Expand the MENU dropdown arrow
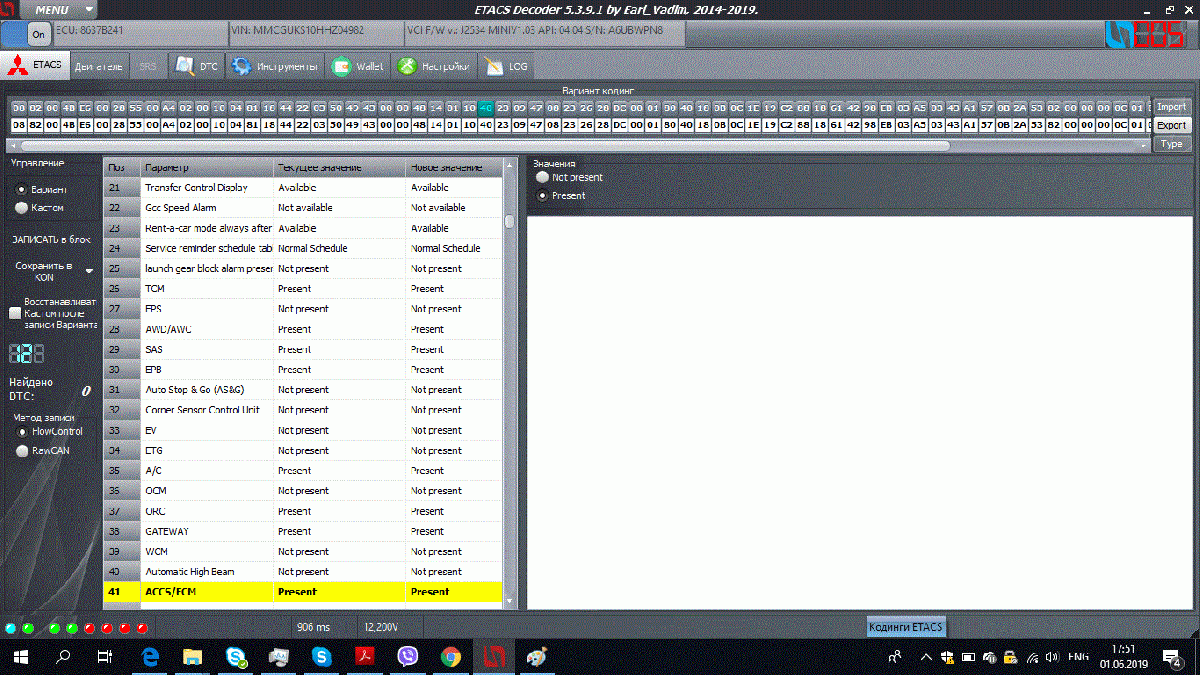 [87, 9]
